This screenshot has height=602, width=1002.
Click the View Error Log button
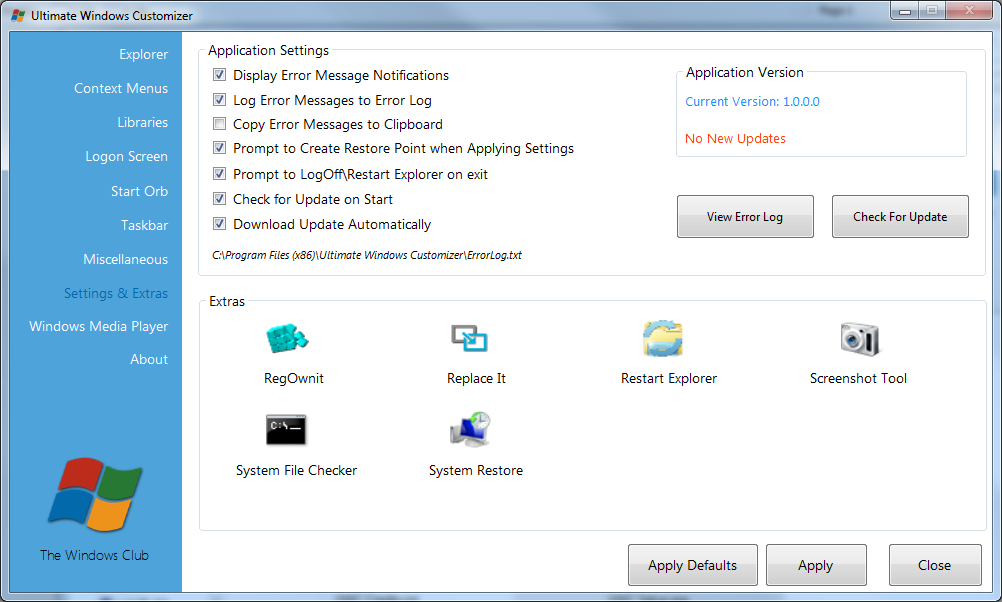click(x=745, y=217)
